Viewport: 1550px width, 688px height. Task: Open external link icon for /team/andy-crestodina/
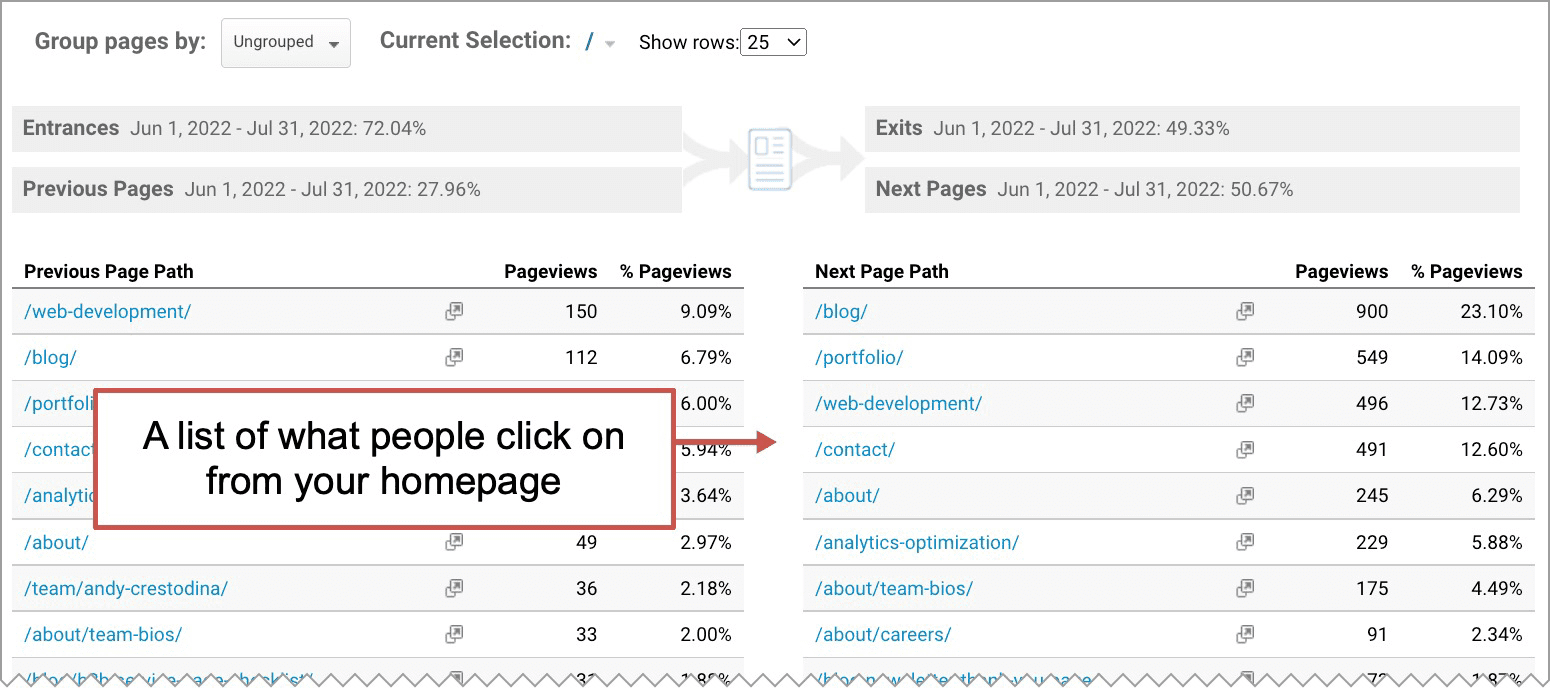coord(454,588)
